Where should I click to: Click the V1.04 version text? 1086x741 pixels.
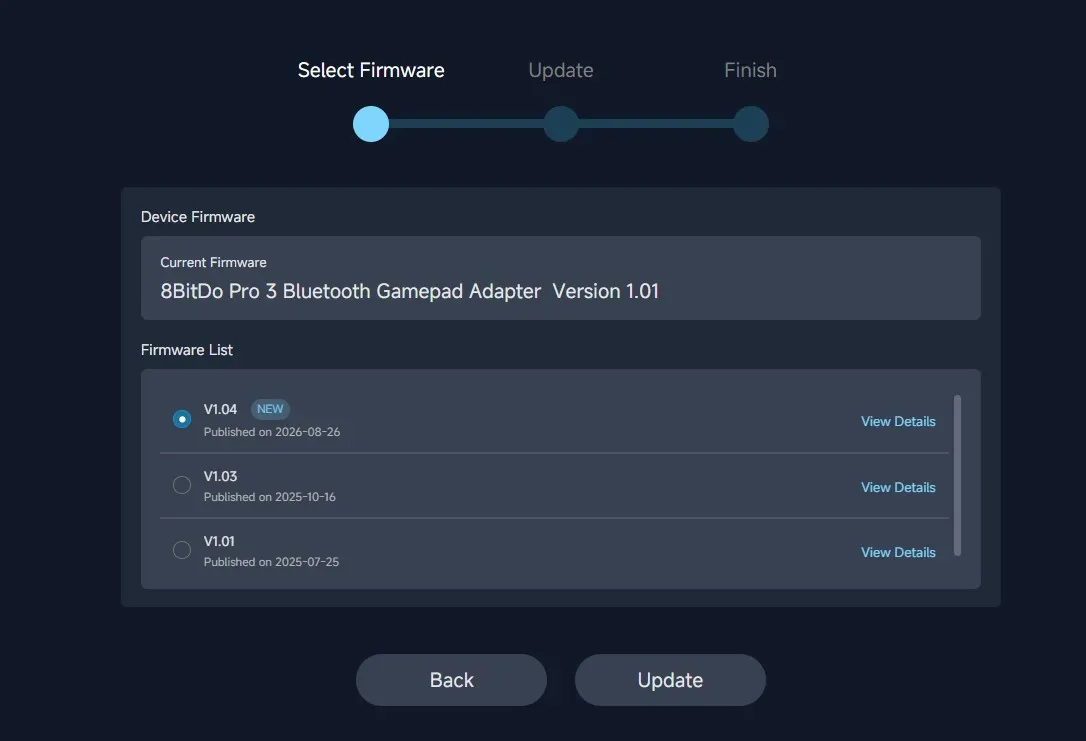click(220, 409)
